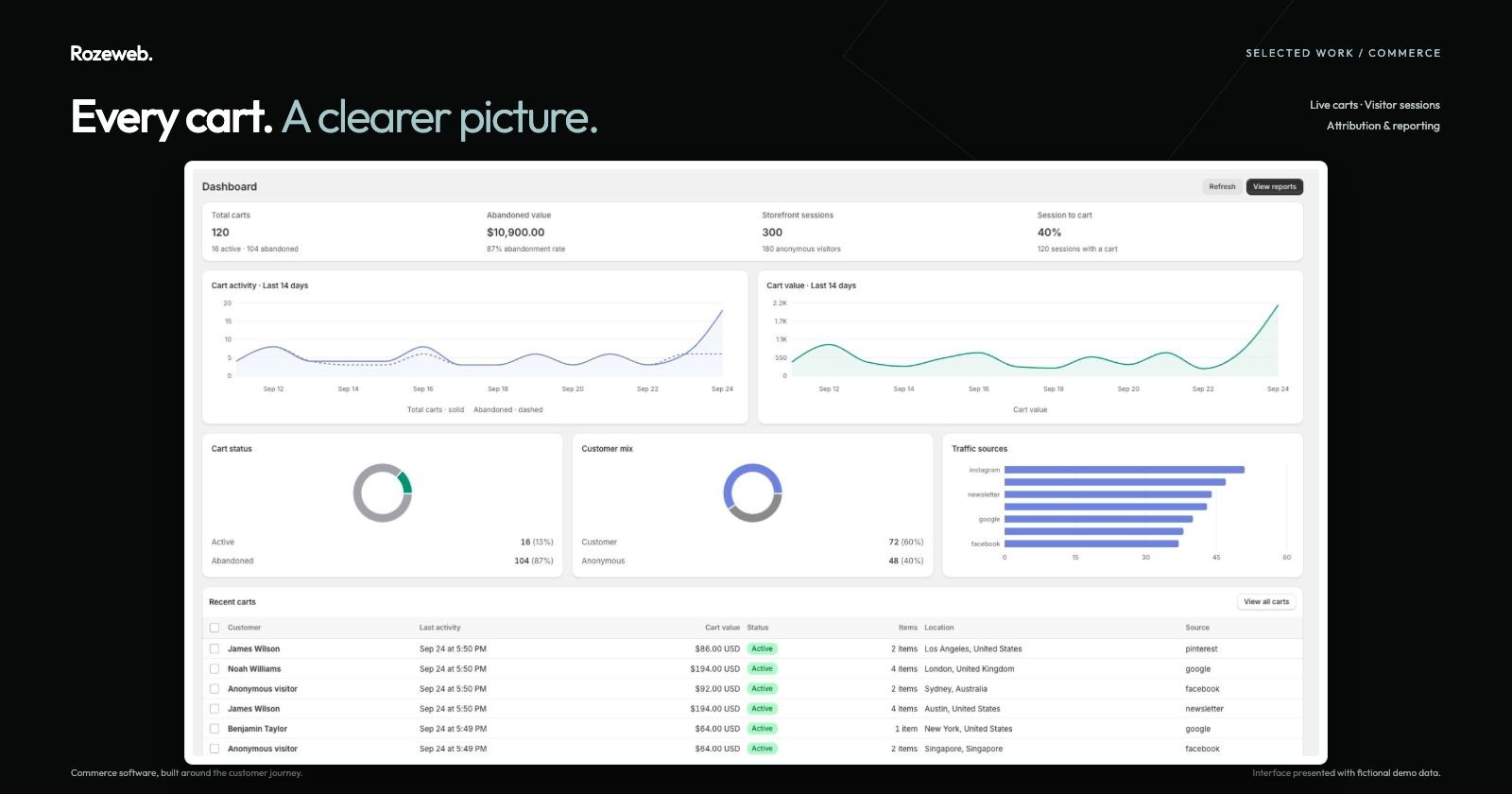Open the Noah Williams customer name

tap(254, 669)
